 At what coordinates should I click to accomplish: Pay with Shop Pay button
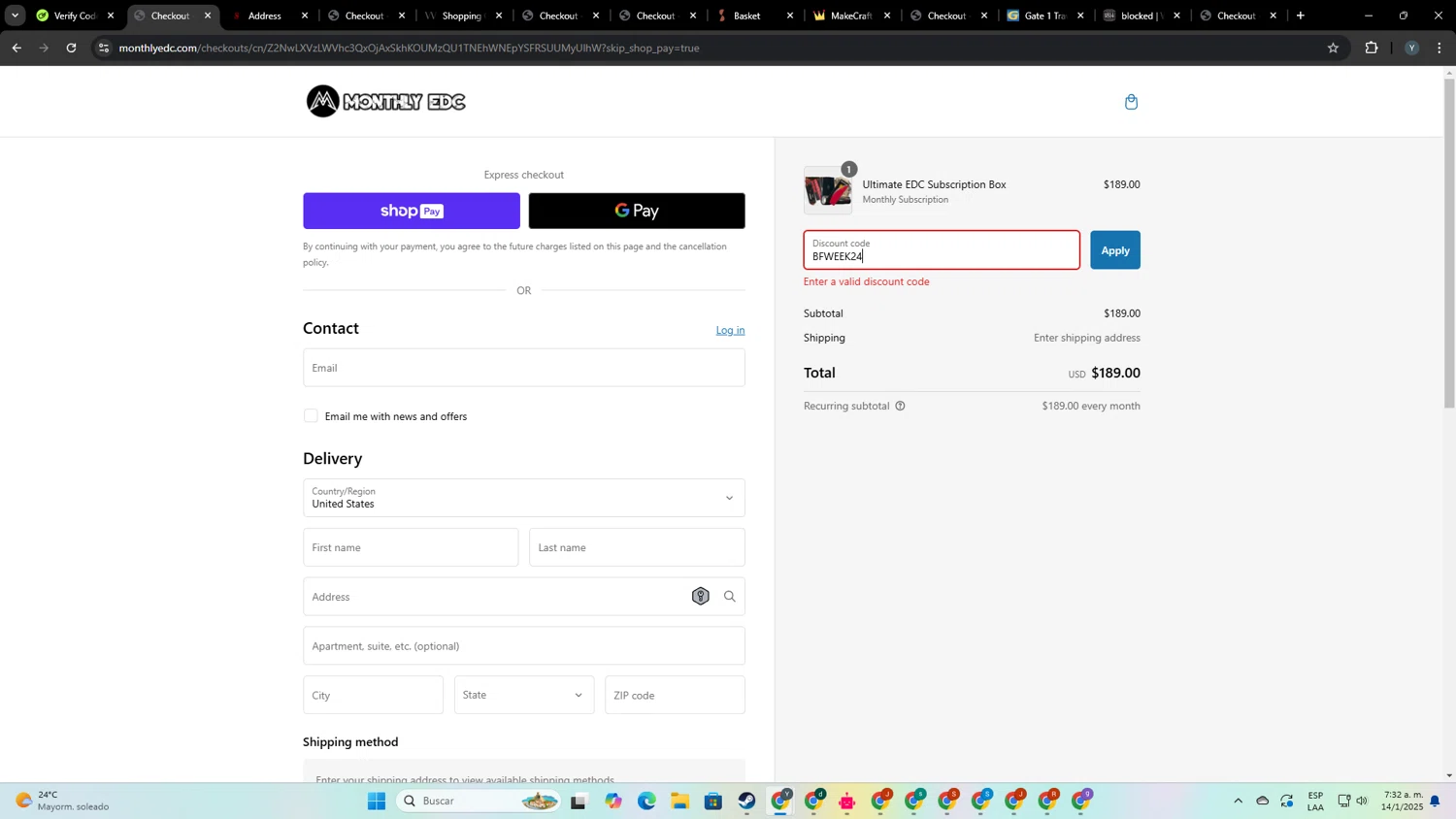tap(411, 211)
